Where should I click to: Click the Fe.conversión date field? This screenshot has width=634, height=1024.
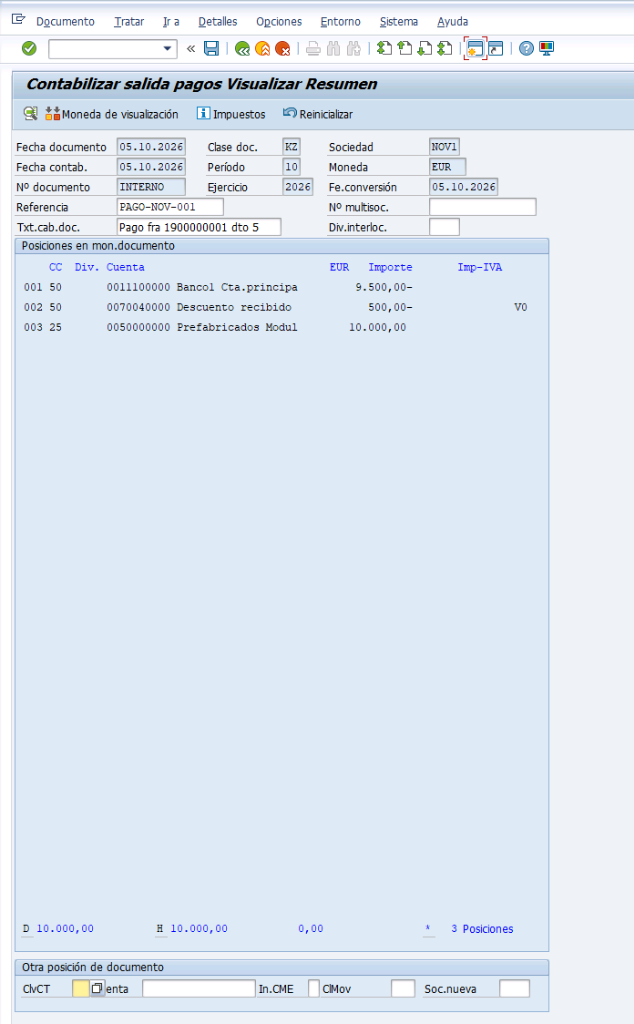click(x=464, y=187)
